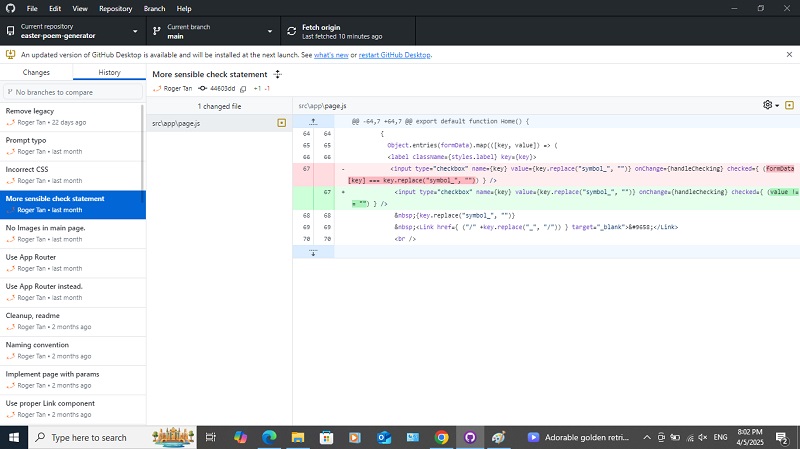Click the deleted line 67 in diff
Screen dimensions: 800x449
546,174
